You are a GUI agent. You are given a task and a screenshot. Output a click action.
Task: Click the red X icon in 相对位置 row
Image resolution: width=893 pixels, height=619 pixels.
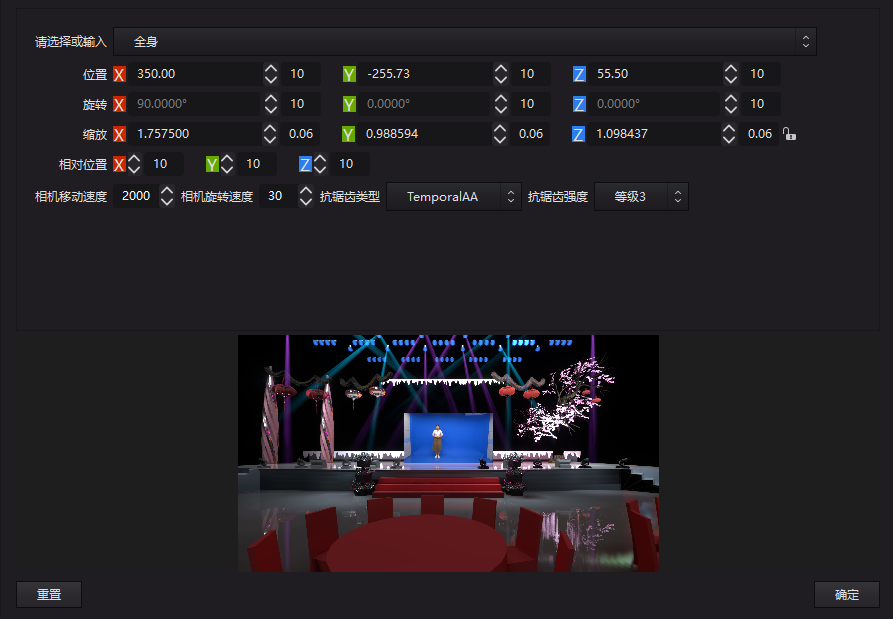point(119,165)
